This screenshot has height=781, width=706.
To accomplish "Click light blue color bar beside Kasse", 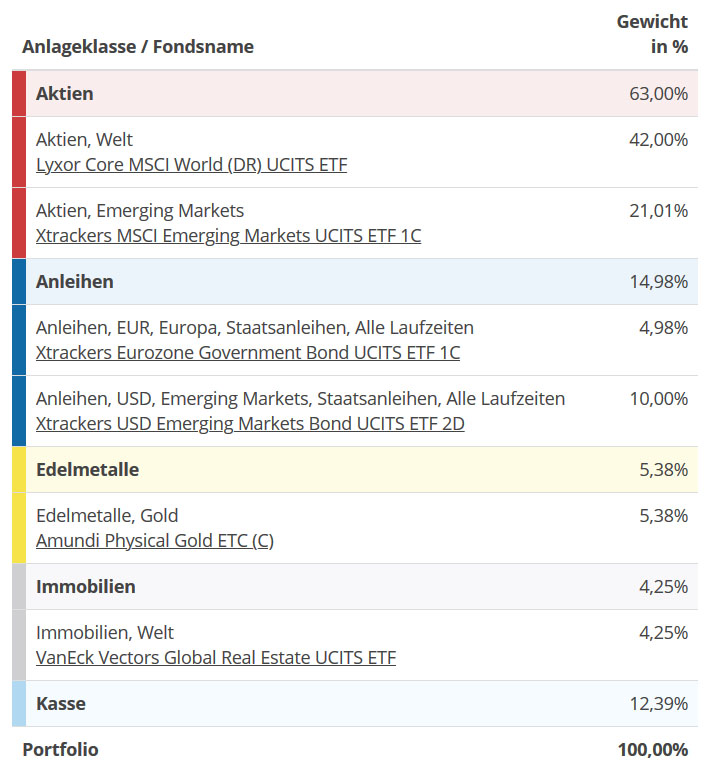I will (19, 704).
